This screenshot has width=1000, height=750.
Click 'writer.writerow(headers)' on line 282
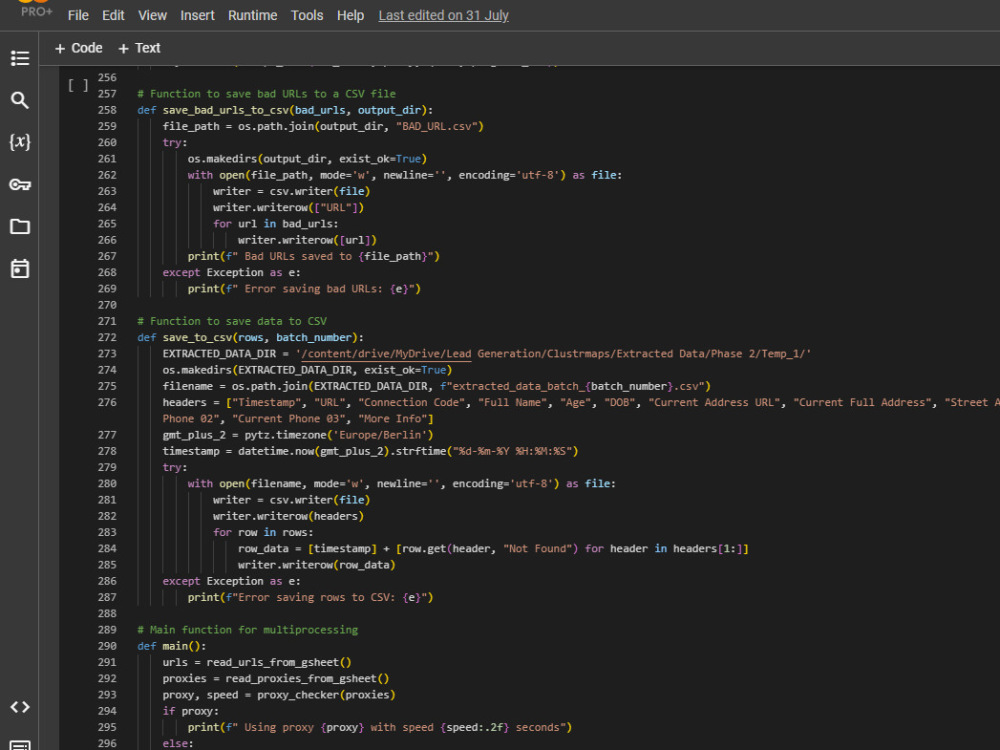[288, 516]
